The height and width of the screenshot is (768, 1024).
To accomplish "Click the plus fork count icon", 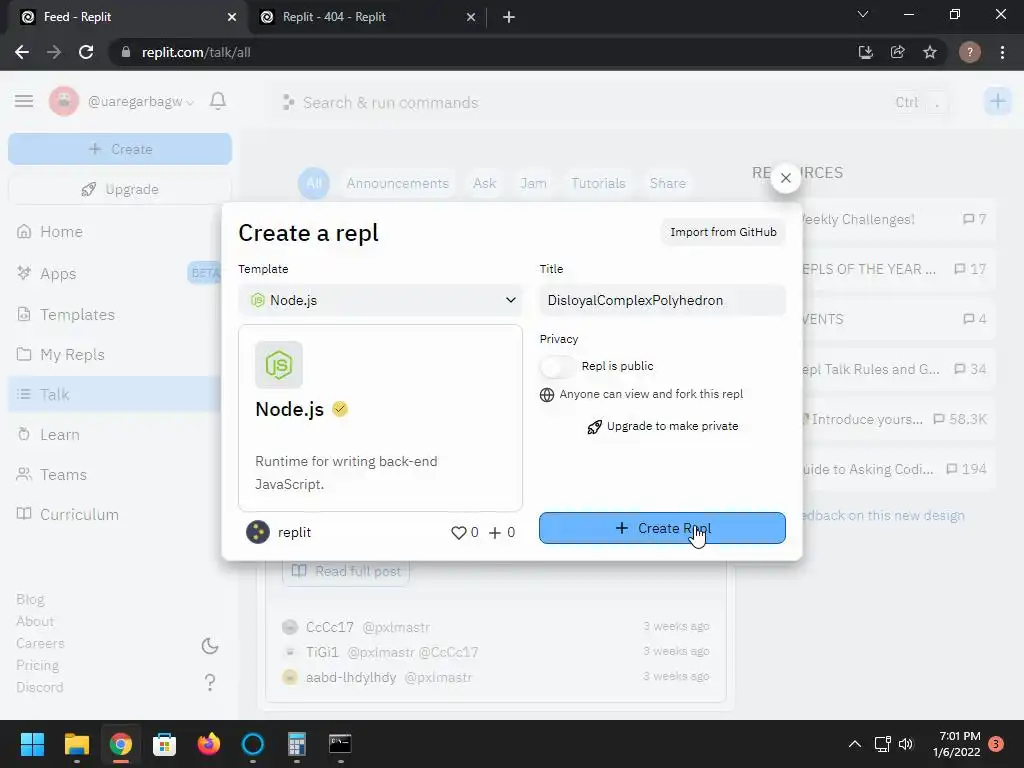I will (x=495, y=533).
